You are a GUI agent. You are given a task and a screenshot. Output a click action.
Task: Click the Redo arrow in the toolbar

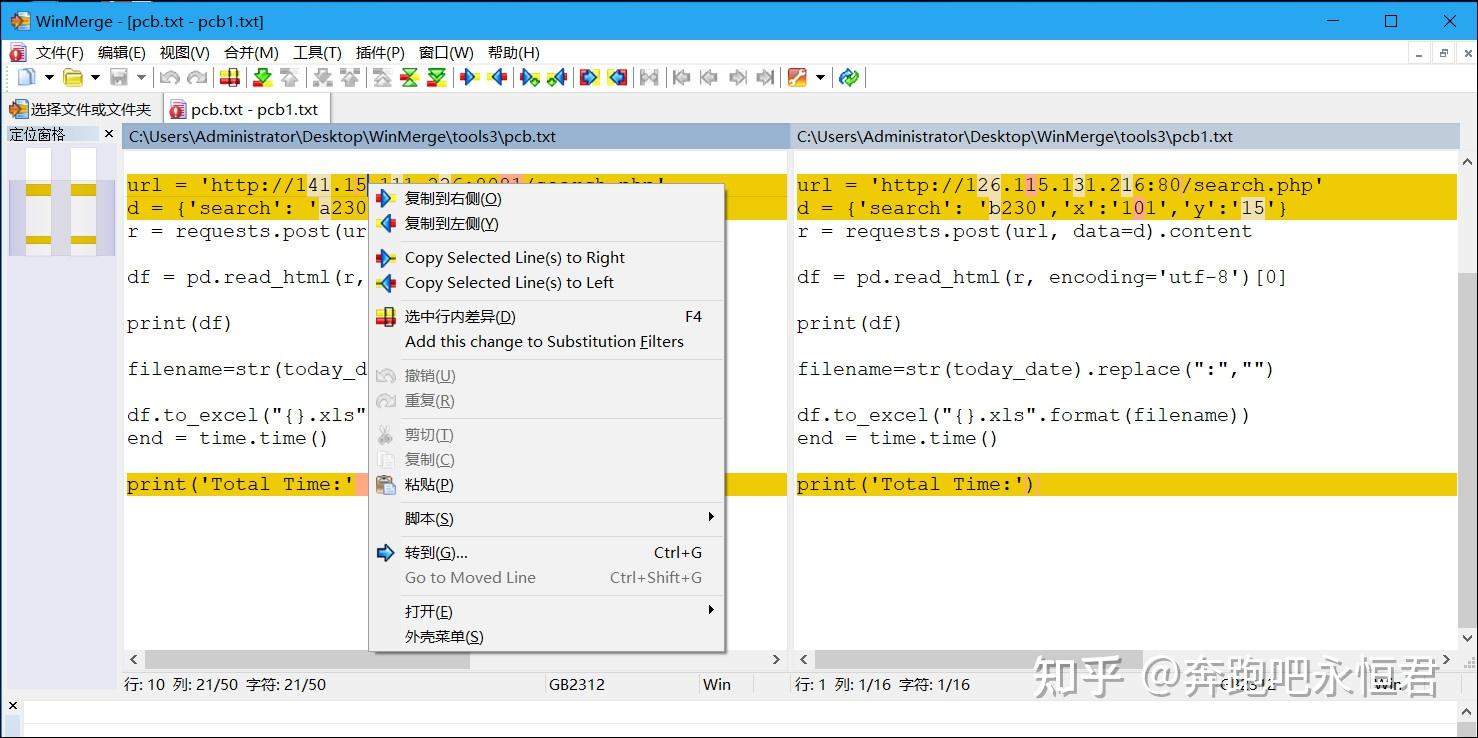pos(197,77)
